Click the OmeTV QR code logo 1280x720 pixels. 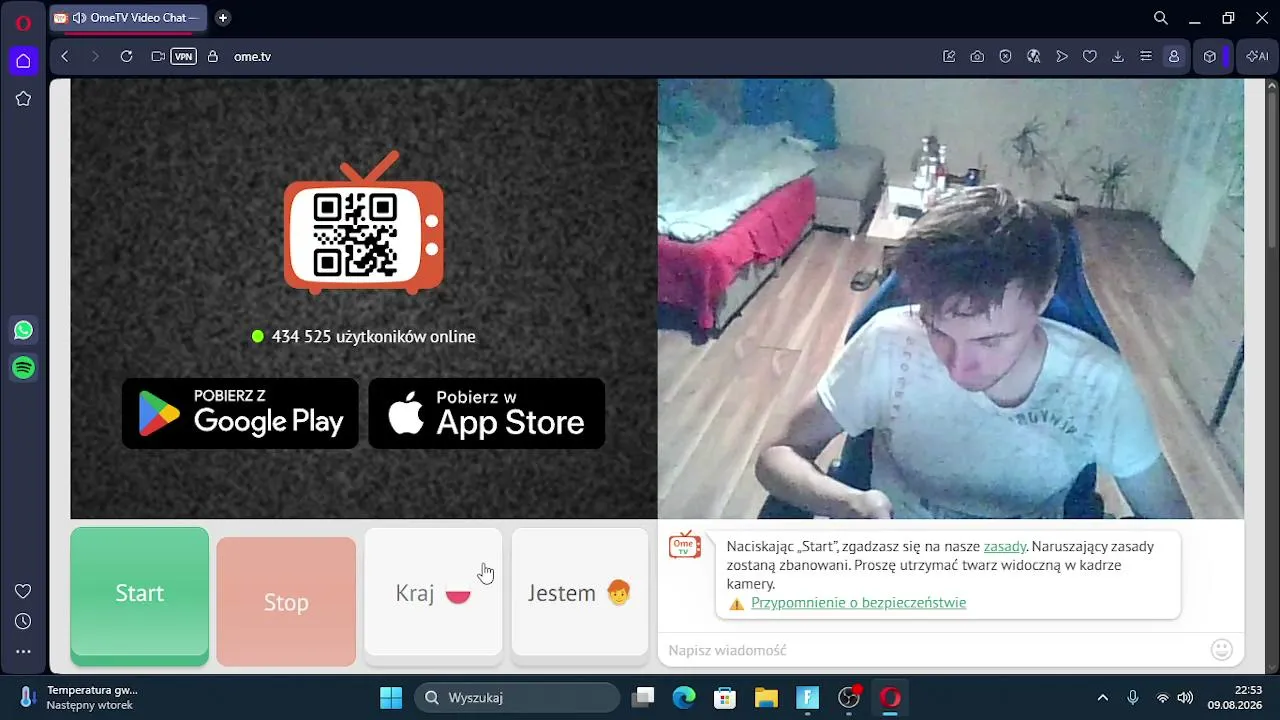364,223
